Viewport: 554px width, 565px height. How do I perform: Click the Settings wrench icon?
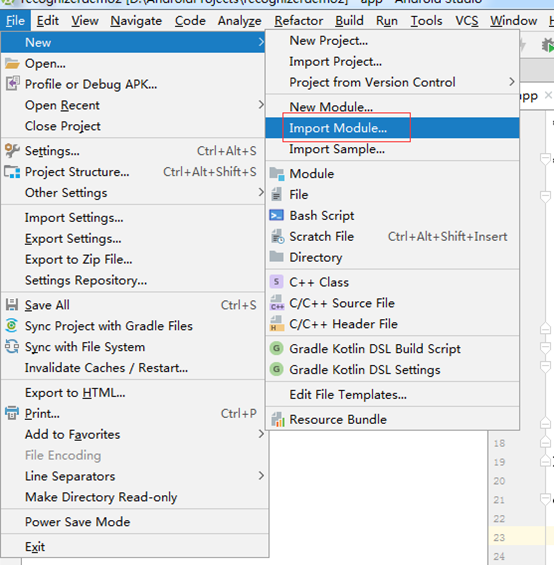pos(12,151)
